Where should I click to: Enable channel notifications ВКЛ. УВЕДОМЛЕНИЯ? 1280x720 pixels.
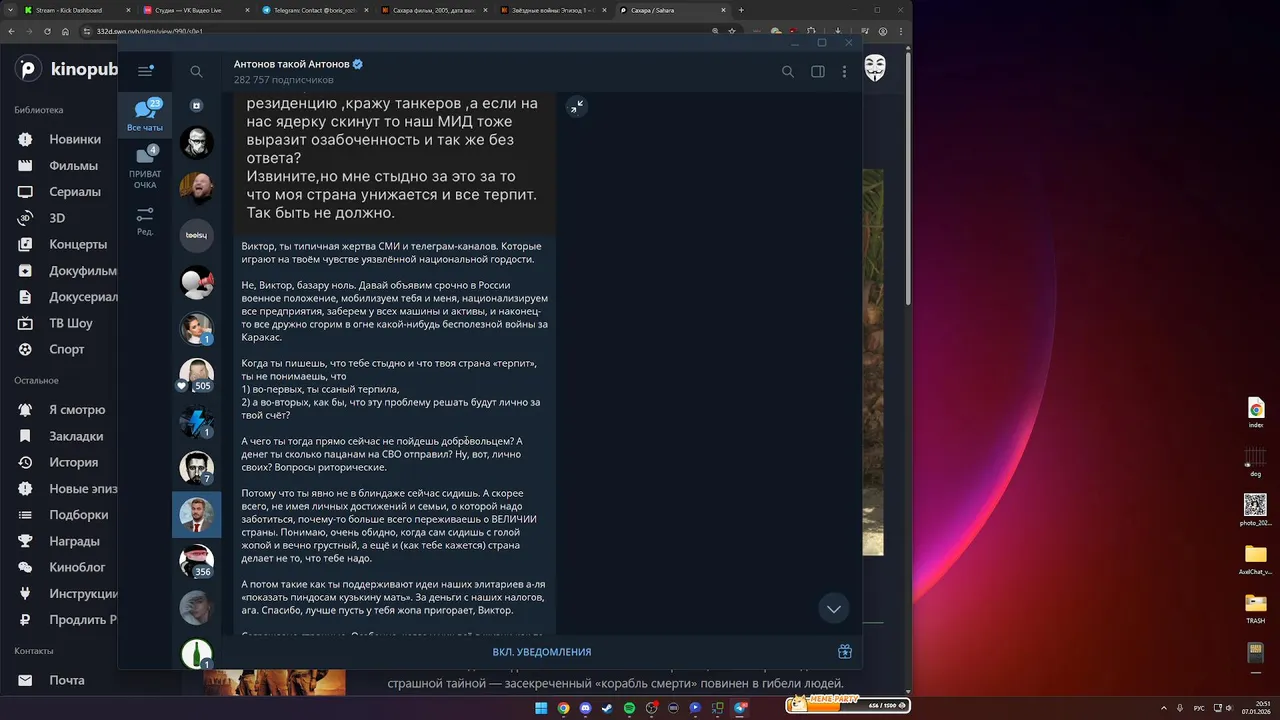point(542,652)
